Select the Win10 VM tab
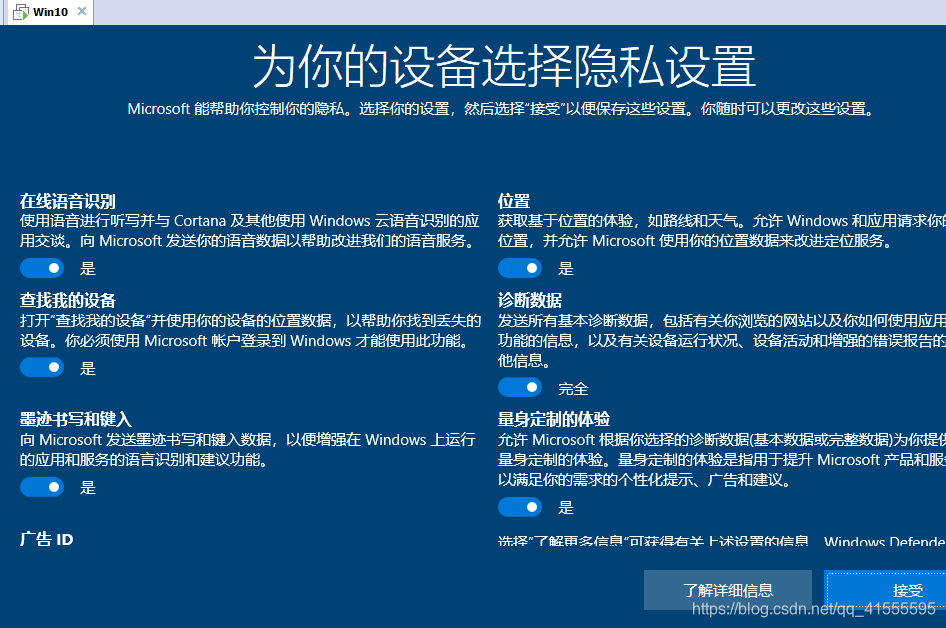Screen dimensions: 946x628 pos(48,12)
